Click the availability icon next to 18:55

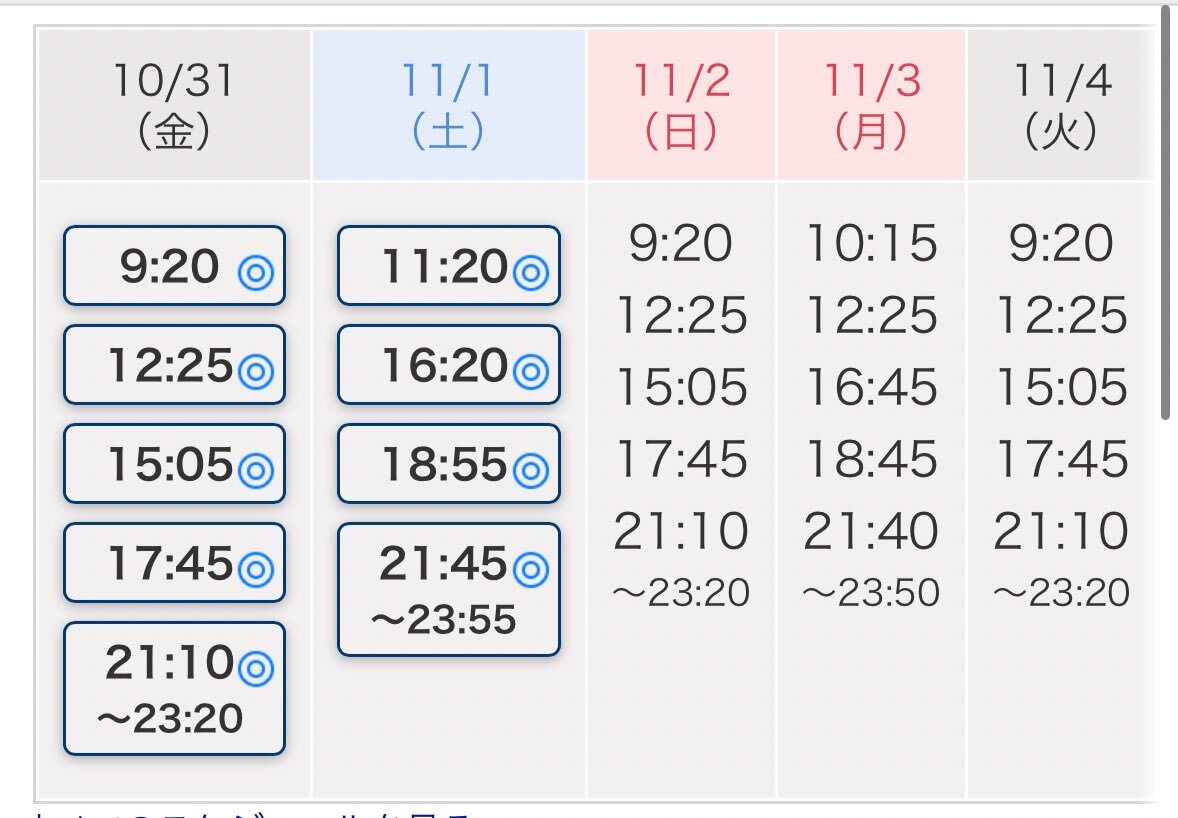tap(531, 470)
